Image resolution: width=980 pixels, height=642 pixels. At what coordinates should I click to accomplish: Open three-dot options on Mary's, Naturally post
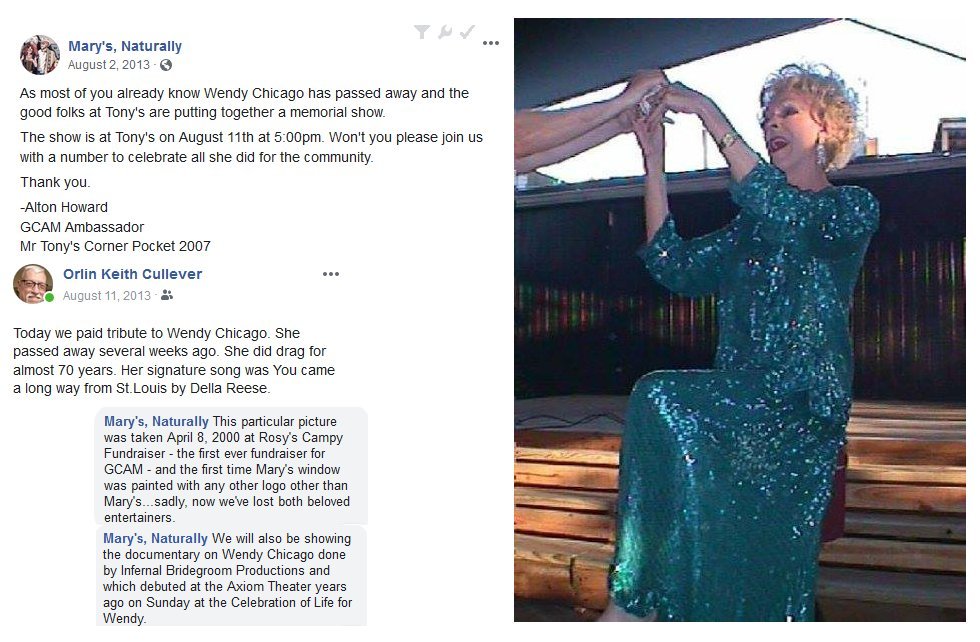(x=491, y=43)
